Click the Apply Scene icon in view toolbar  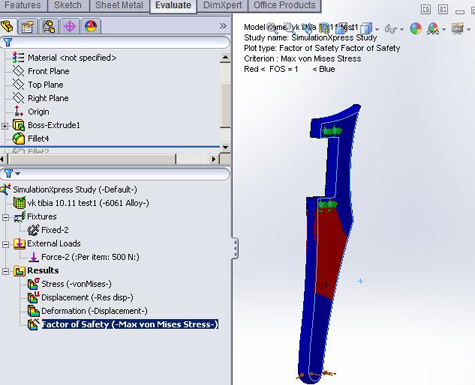coord(433,29)
